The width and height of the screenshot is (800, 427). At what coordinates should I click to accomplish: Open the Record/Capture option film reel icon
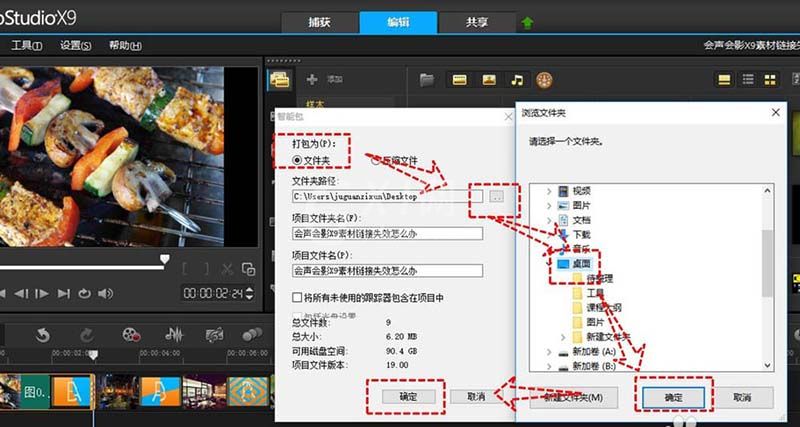[131, 335]
